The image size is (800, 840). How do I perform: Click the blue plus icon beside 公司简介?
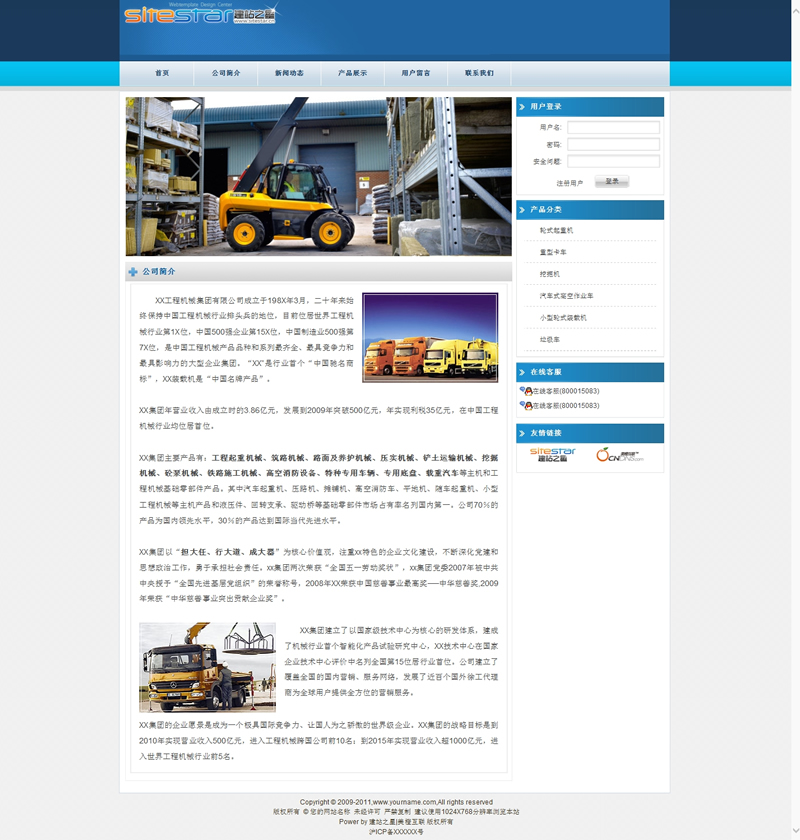(133, 272)
